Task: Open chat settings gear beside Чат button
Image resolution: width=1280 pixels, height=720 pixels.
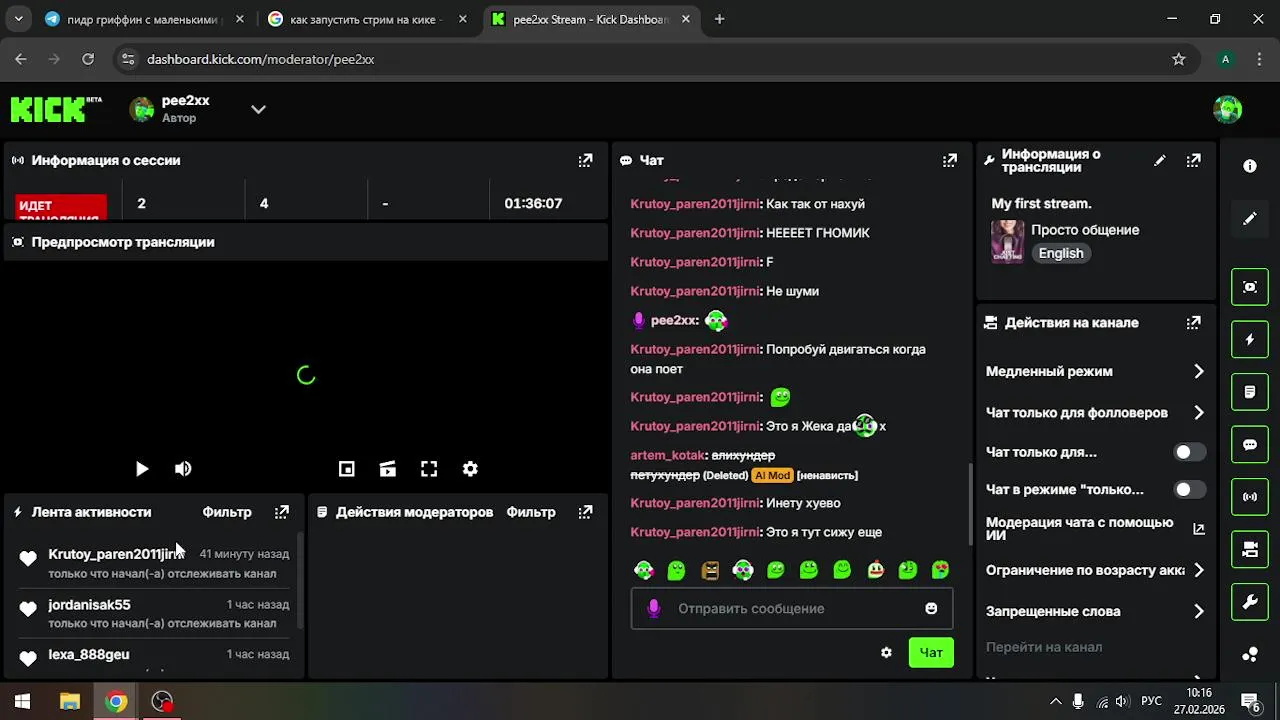Action: coord(886,652)
